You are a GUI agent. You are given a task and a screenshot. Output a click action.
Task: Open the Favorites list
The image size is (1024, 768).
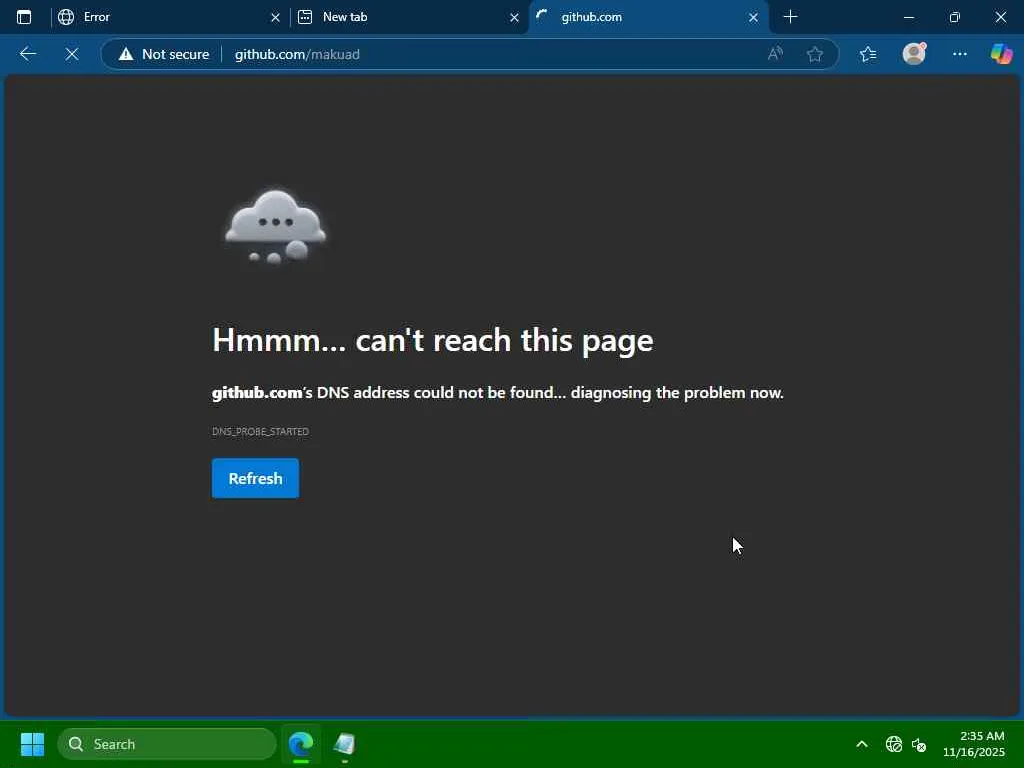(868, 54)
